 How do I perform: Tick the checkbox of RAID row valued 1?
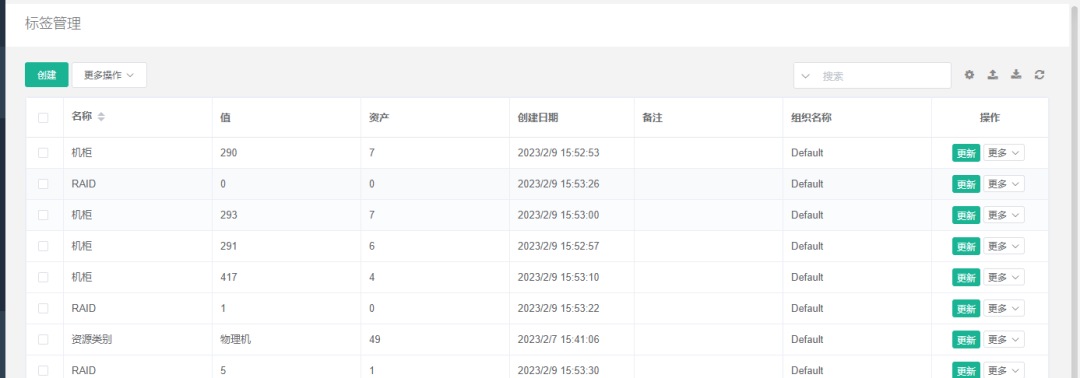point(43,308)
